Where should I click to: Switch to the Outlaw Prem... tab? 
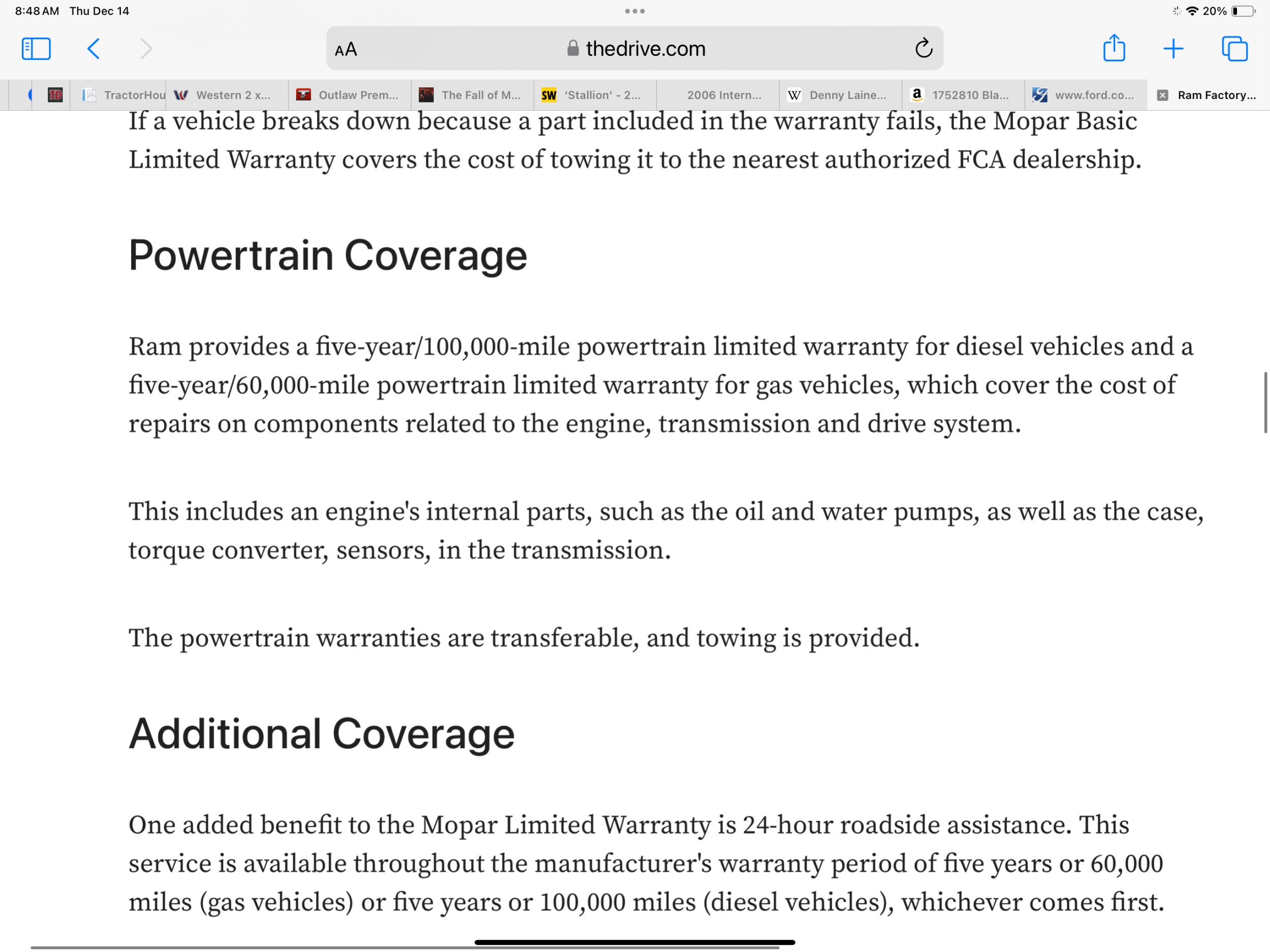[350, 95]
